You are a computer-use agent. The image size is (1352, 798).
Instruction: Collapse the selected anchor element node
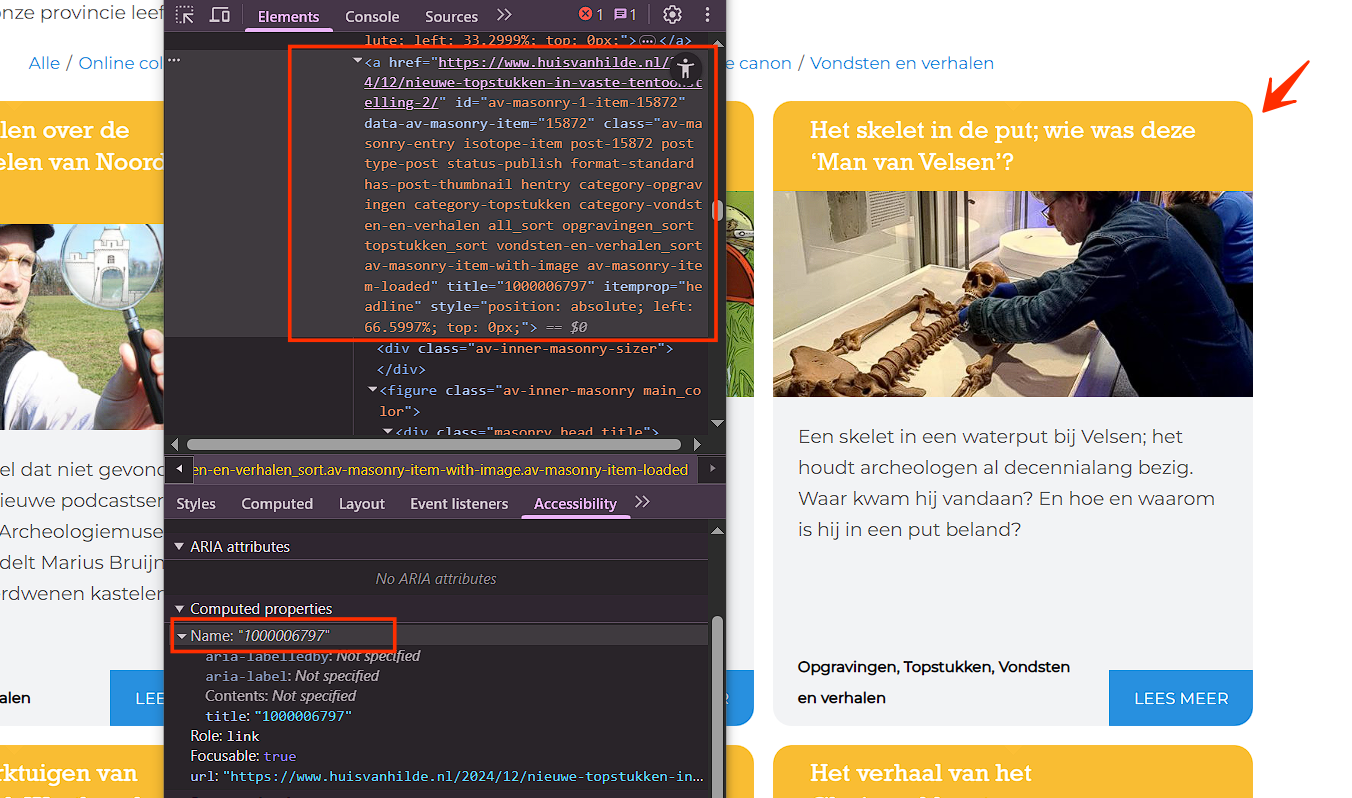point(358,62)
